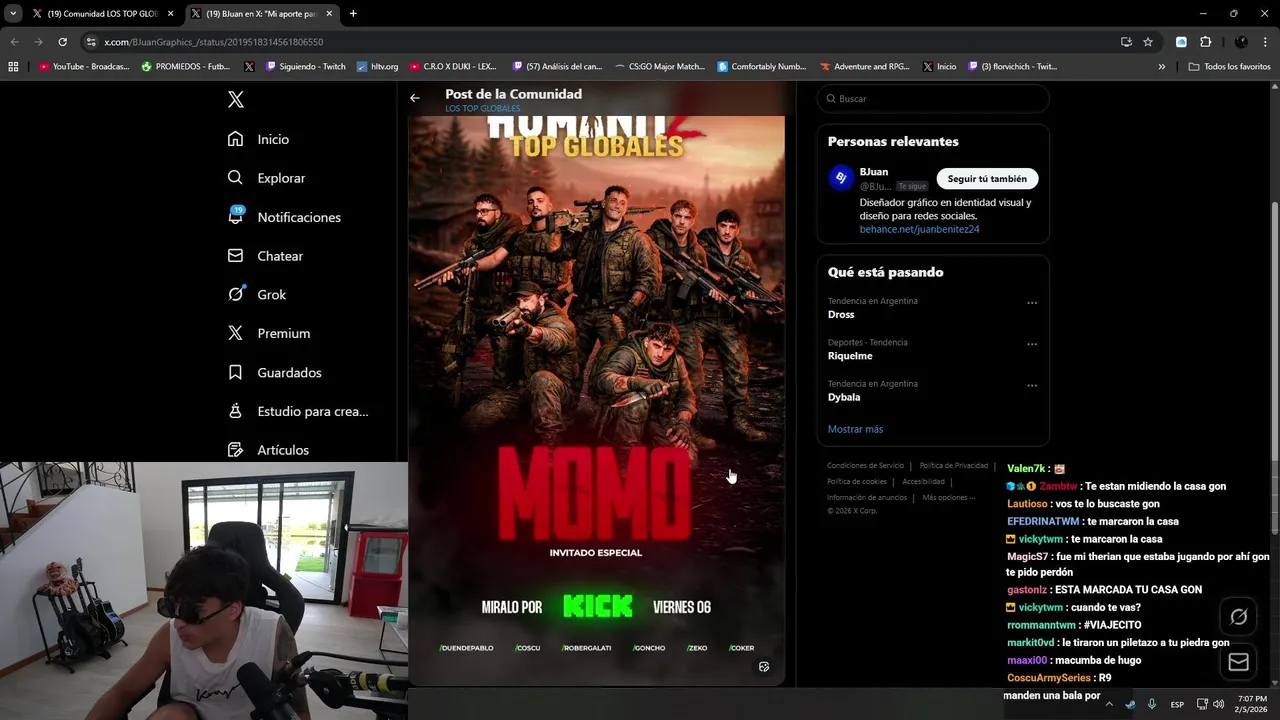The height and width of the screenshot is (720, 1280).
Task: Open YouTube - Broadcas... bookmark
Action: [x=84, y=67]
